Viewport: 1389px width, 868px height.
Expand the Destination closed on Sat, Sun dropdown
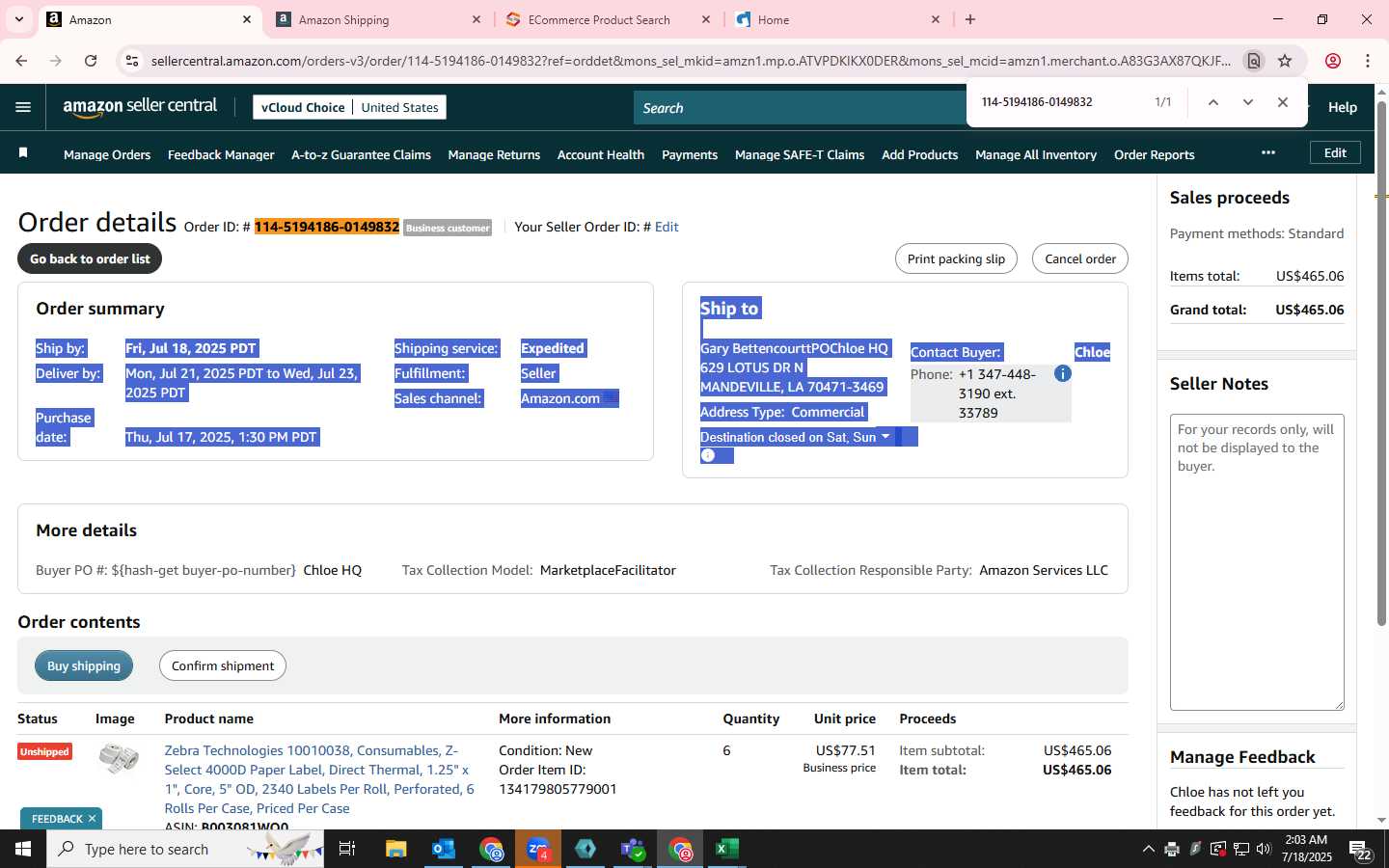[885, 437]
